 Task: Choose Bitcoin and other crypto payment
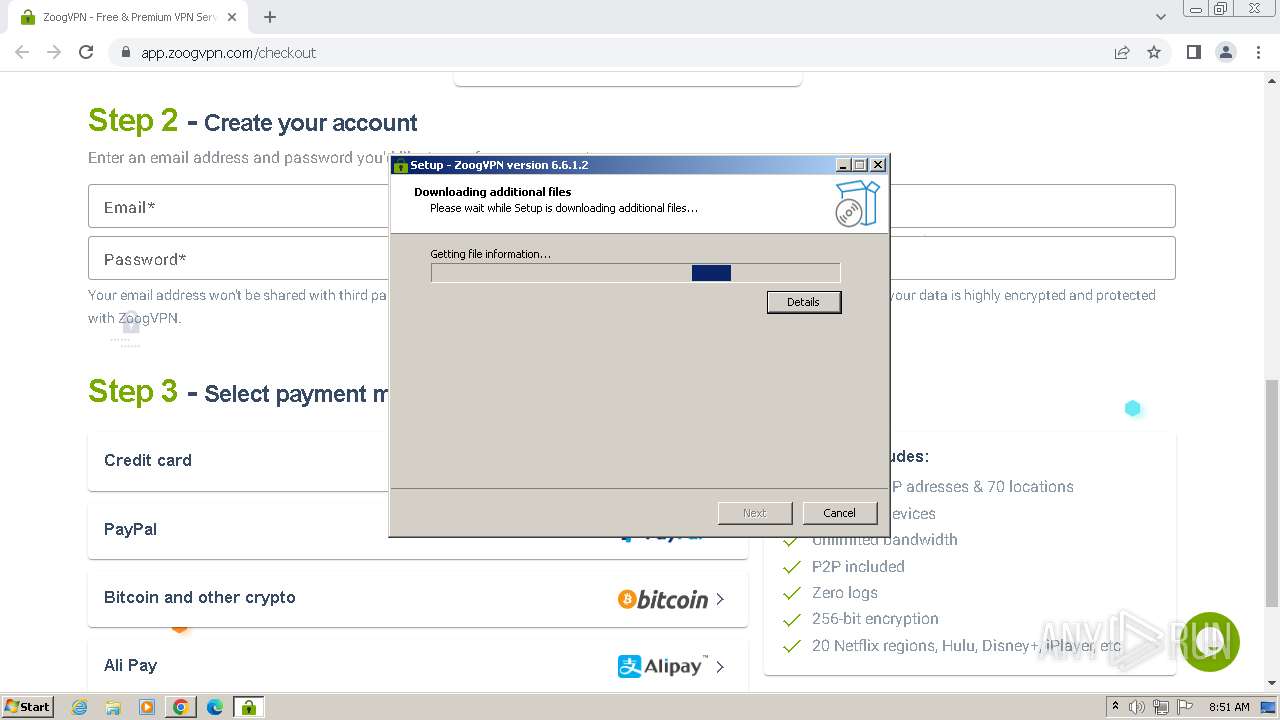point(418,598)
